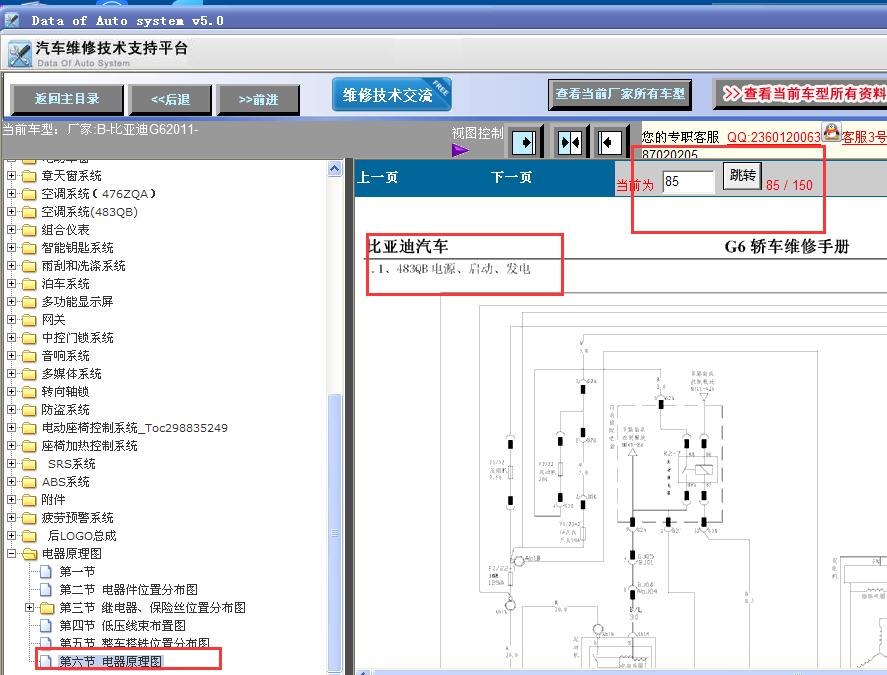The height and width of the screenshot is (675, 887).
Task: Select 第二节 电器件位置分布图 tree item
Action: pos(128,590)
